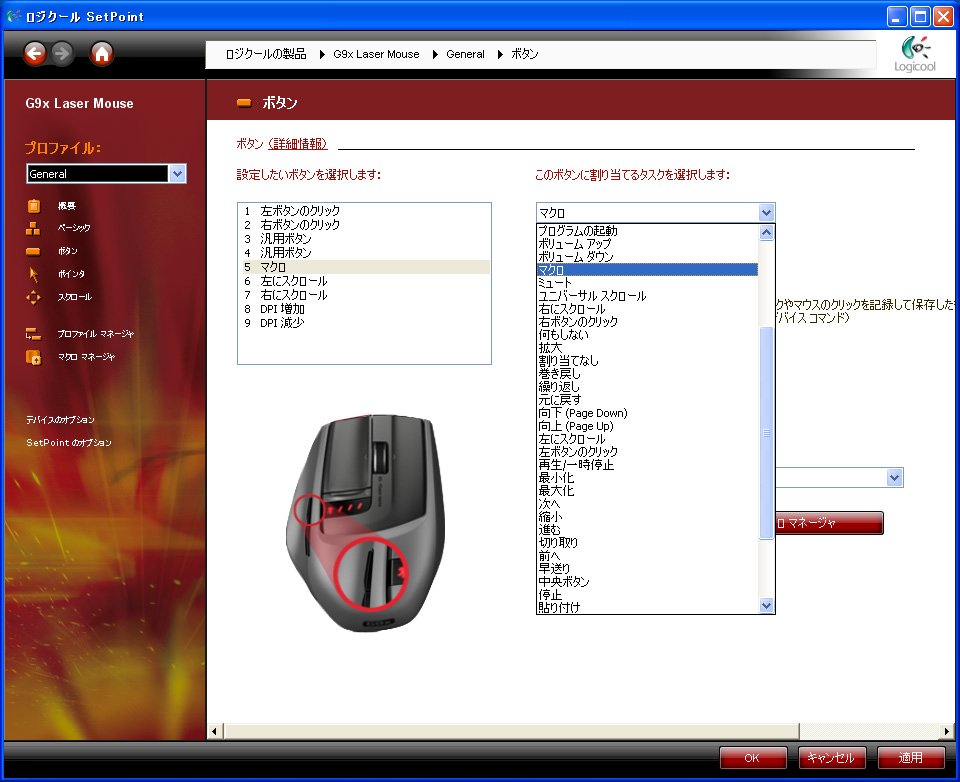Screen dimensions: 960x782
Task: Click horizontal scrollbar left arrow
Action: pyautogui.click(x=214, y=731)
